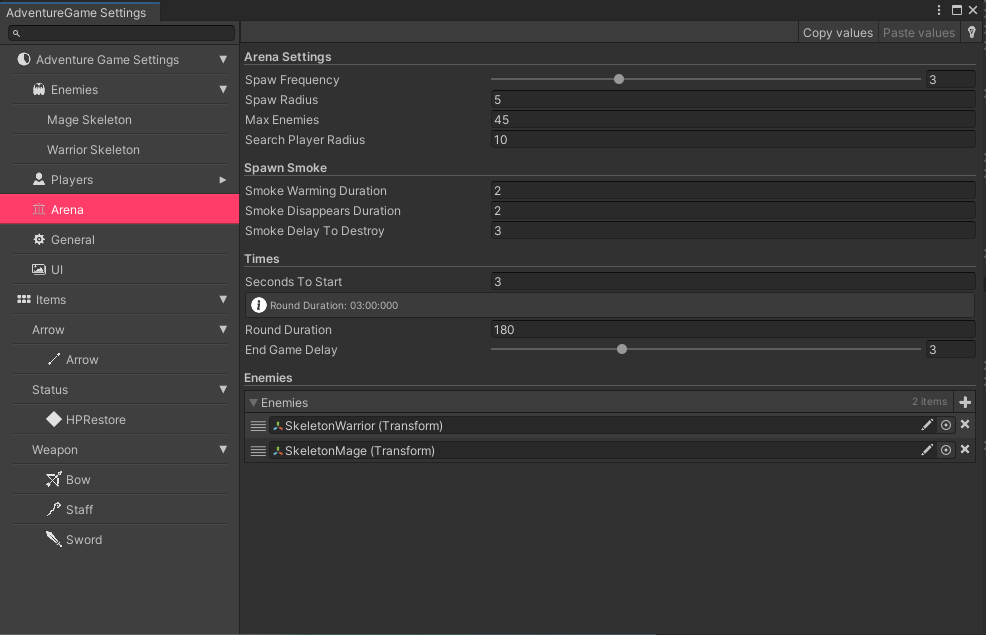Click the '2 items' count label
Screen dimensions: 986x635
[929, 402]
